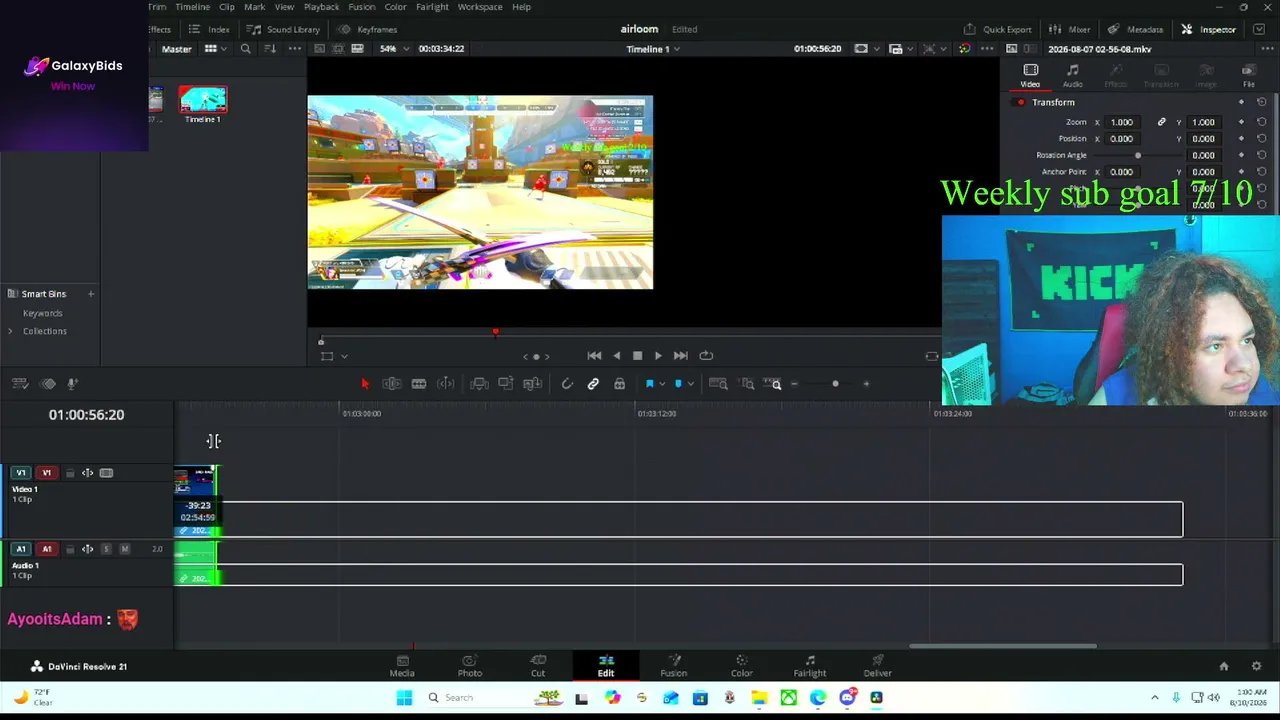This screenshot has width=1280, height=720.
Task: Switch to the Color page
Action: 742,666
